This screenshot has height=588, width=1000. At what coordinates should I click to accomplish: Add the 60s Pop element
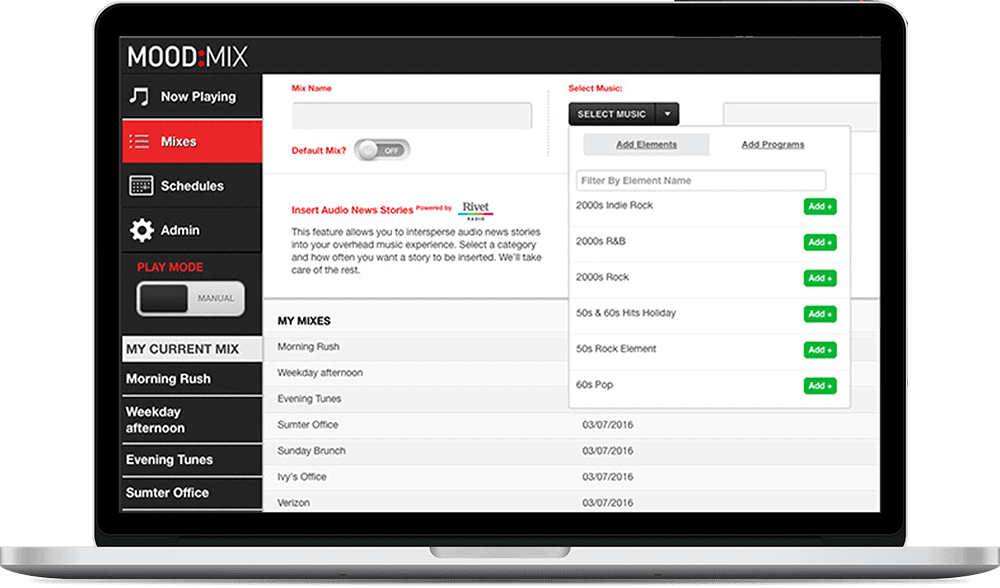point(820,386)
